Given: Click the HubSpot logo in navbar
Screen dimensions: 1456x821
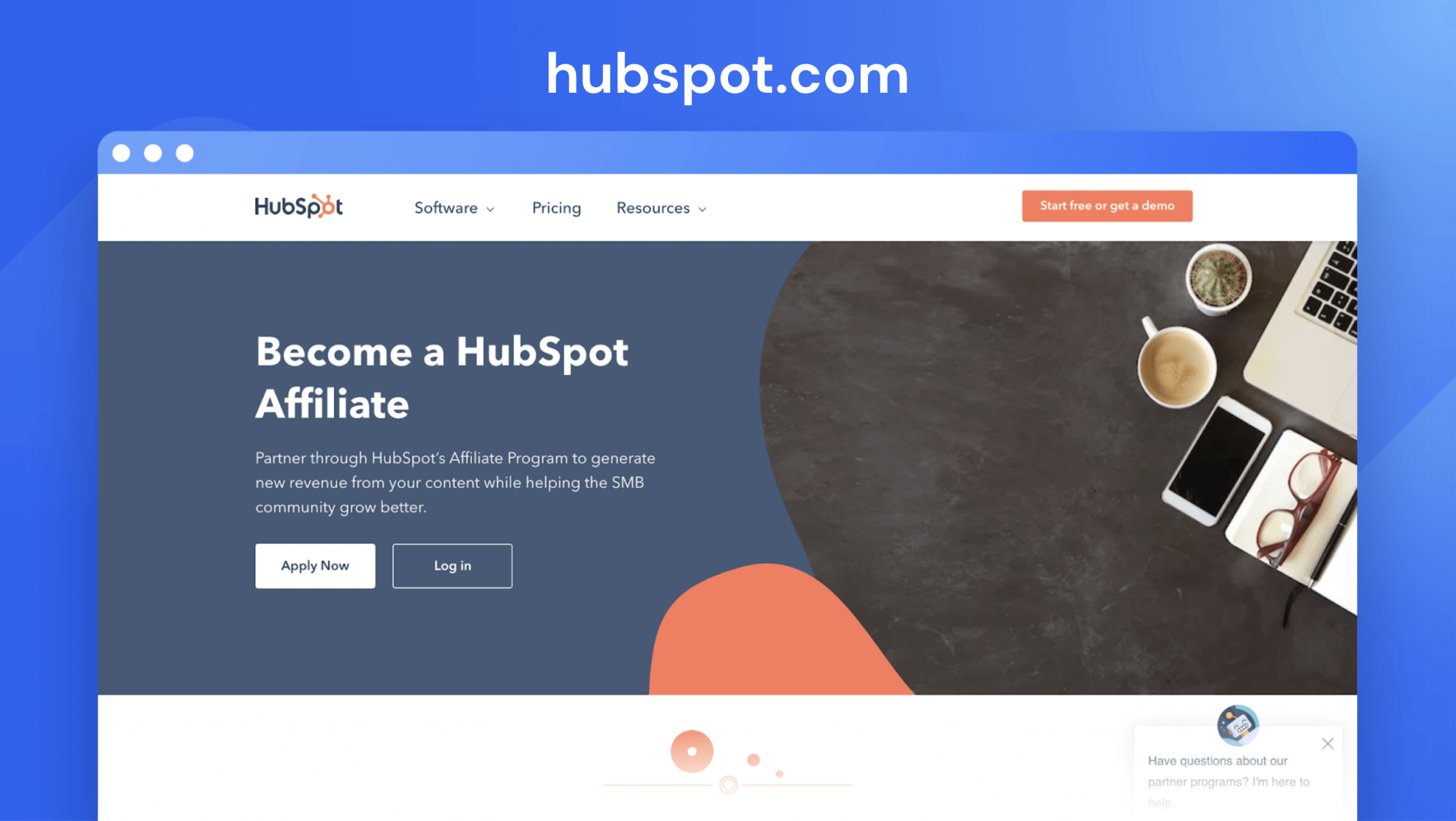Looking at the screenshot, I should (298, 207).
